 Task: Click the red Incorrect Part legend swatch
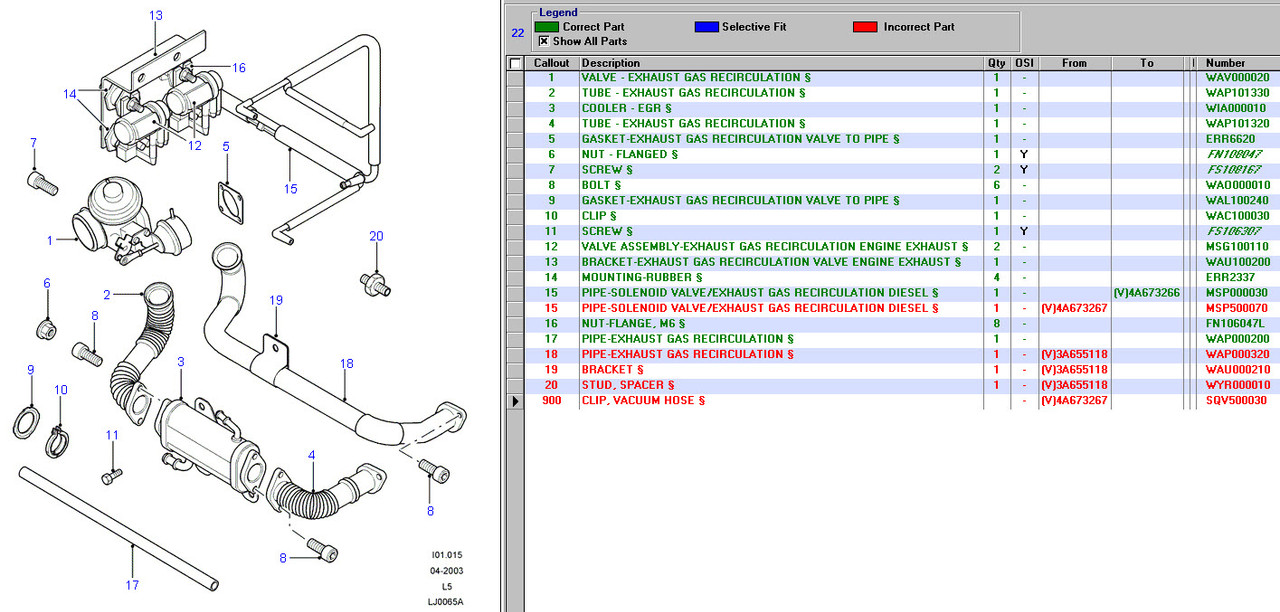point(865,27)
